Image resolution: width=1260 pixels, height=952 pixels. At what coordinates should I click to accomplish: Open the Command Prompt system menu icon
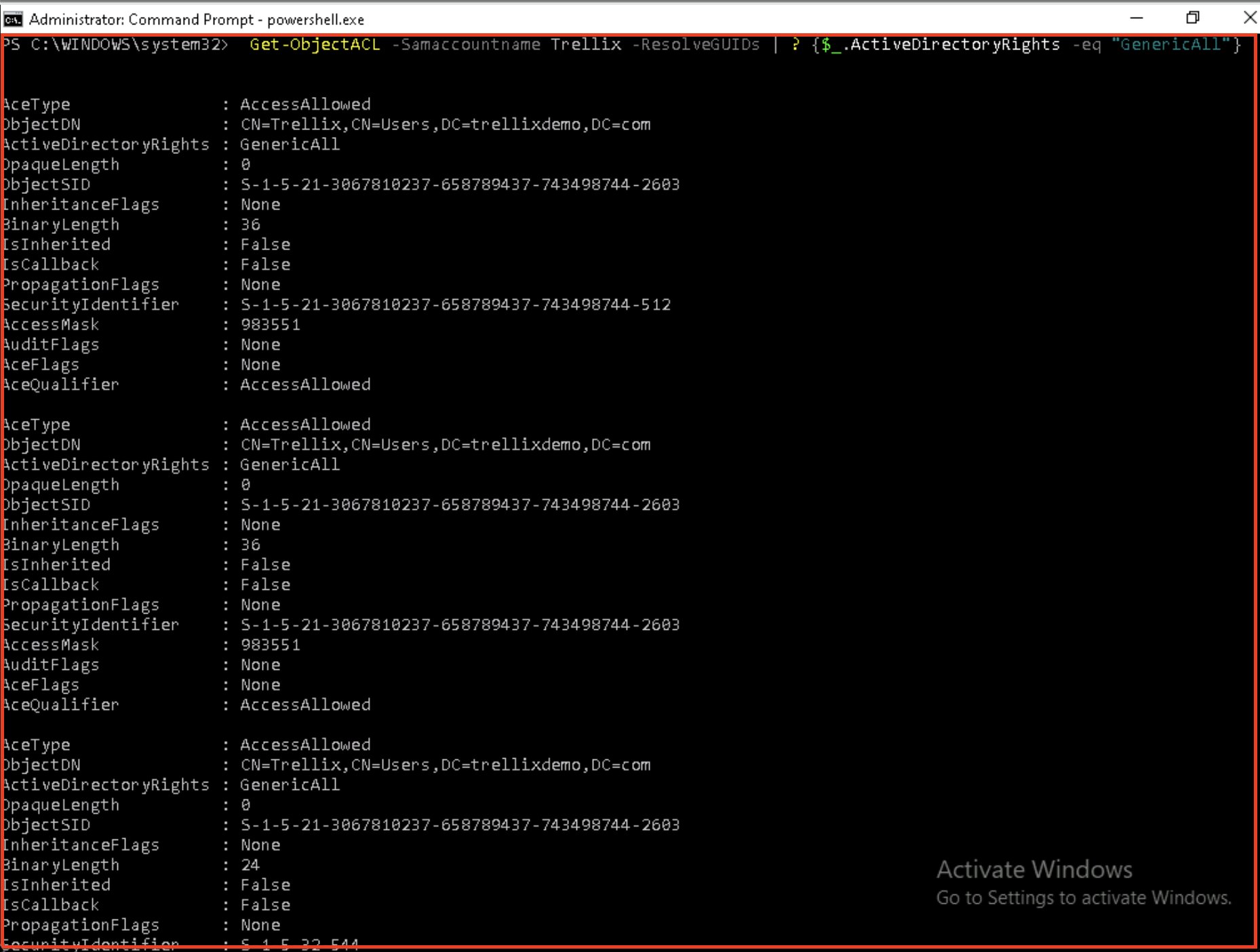[x=12, y=18]
